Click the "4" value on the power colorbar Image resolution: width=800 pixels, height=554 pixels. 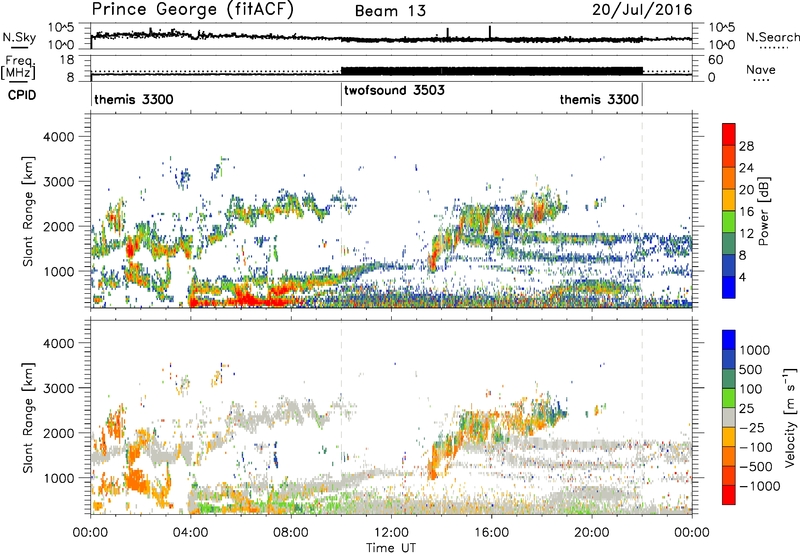743,278
